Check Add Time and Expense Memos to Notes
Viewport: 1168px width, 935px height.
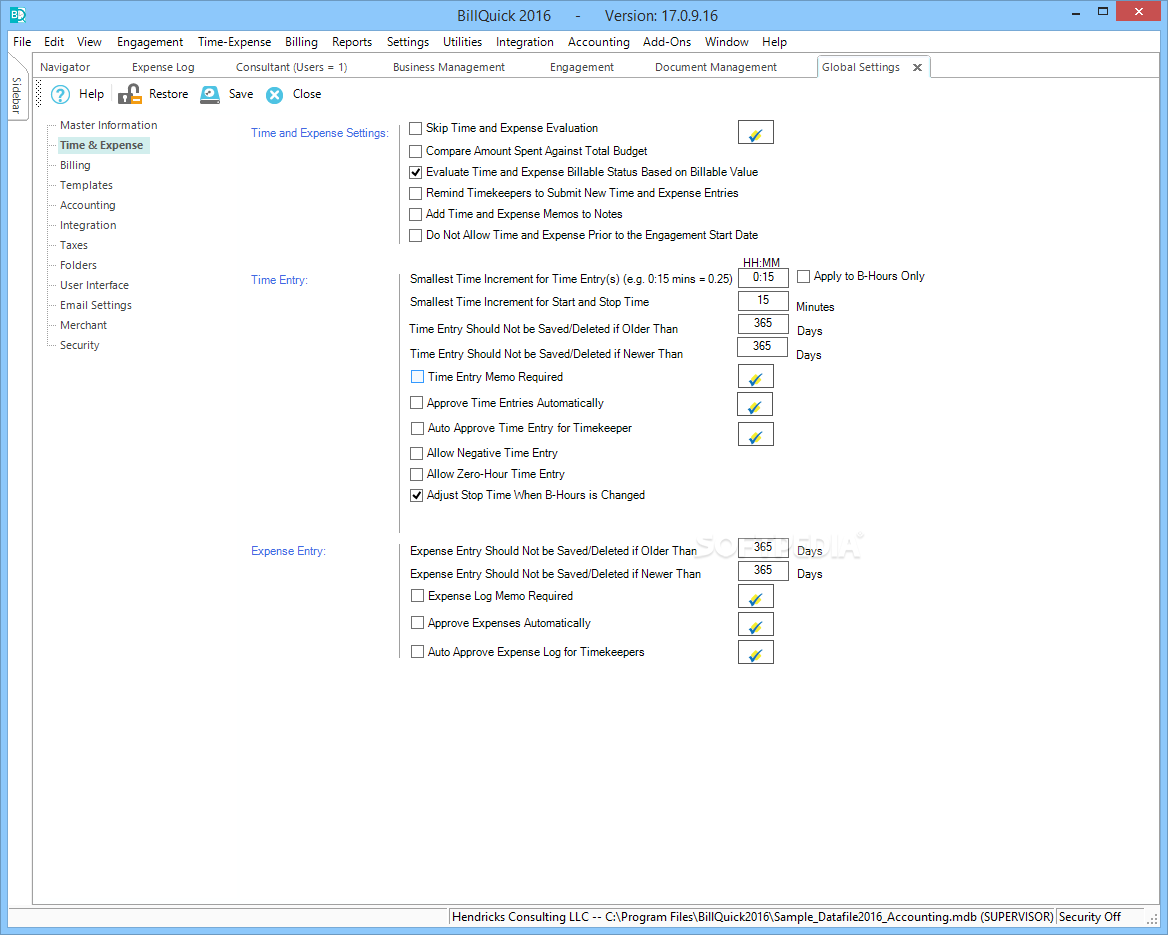416,215
